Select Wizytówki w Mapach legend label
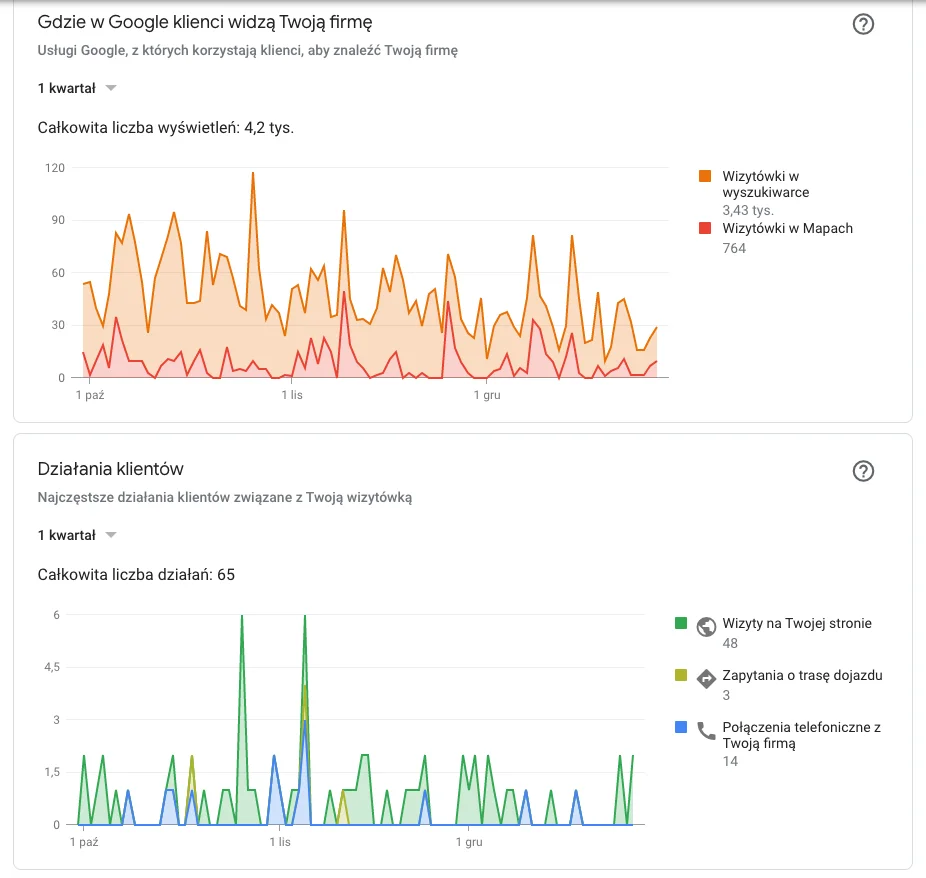 click(787, 228)
